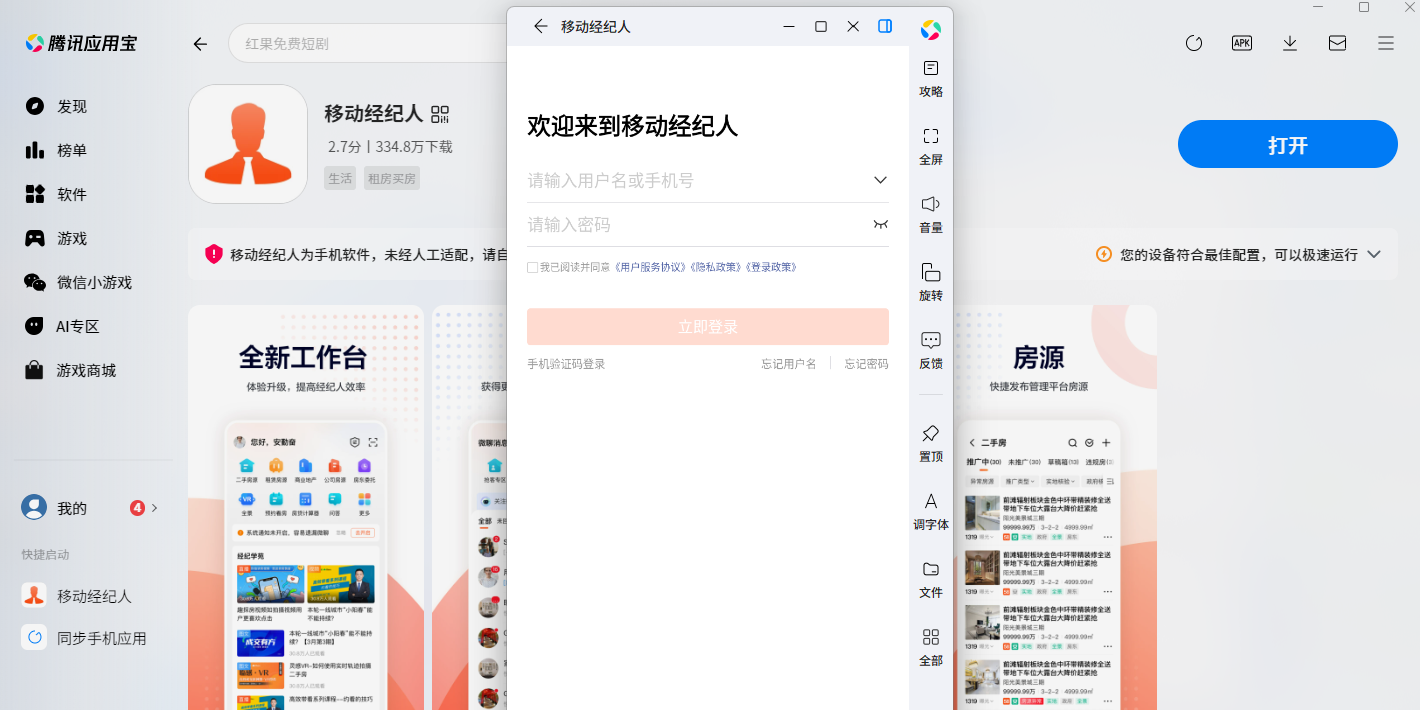Go back using arrow next to search box

click(x=200, y=44)
